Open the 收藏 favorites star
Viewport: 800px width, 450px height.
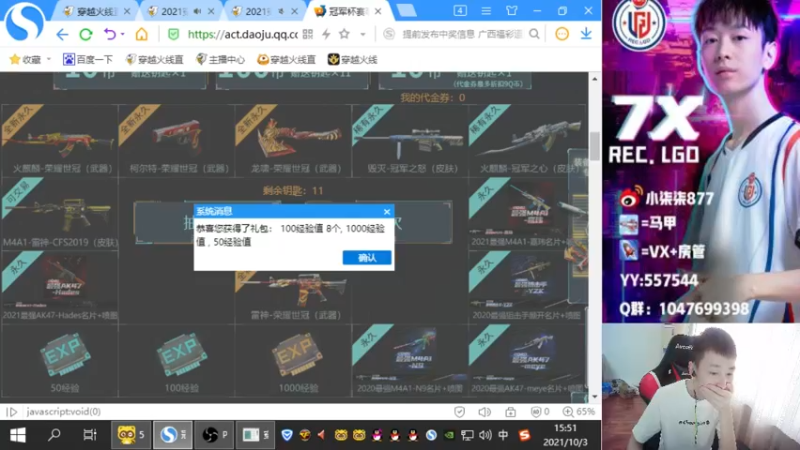tap(15, 59)
